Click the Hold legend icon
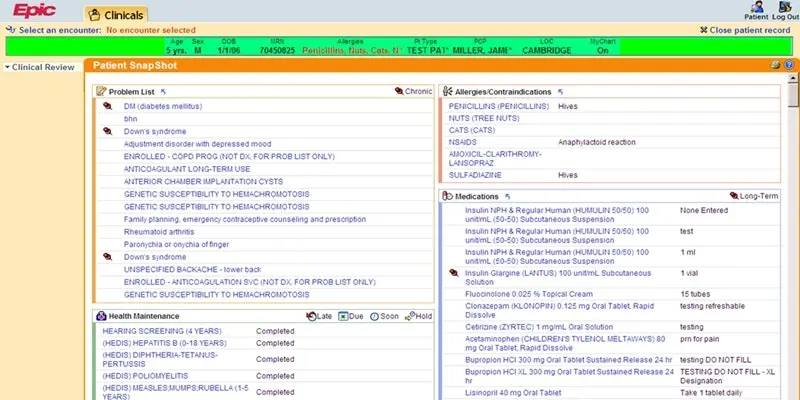The image size is (800, 400). (x=409, y=317)
